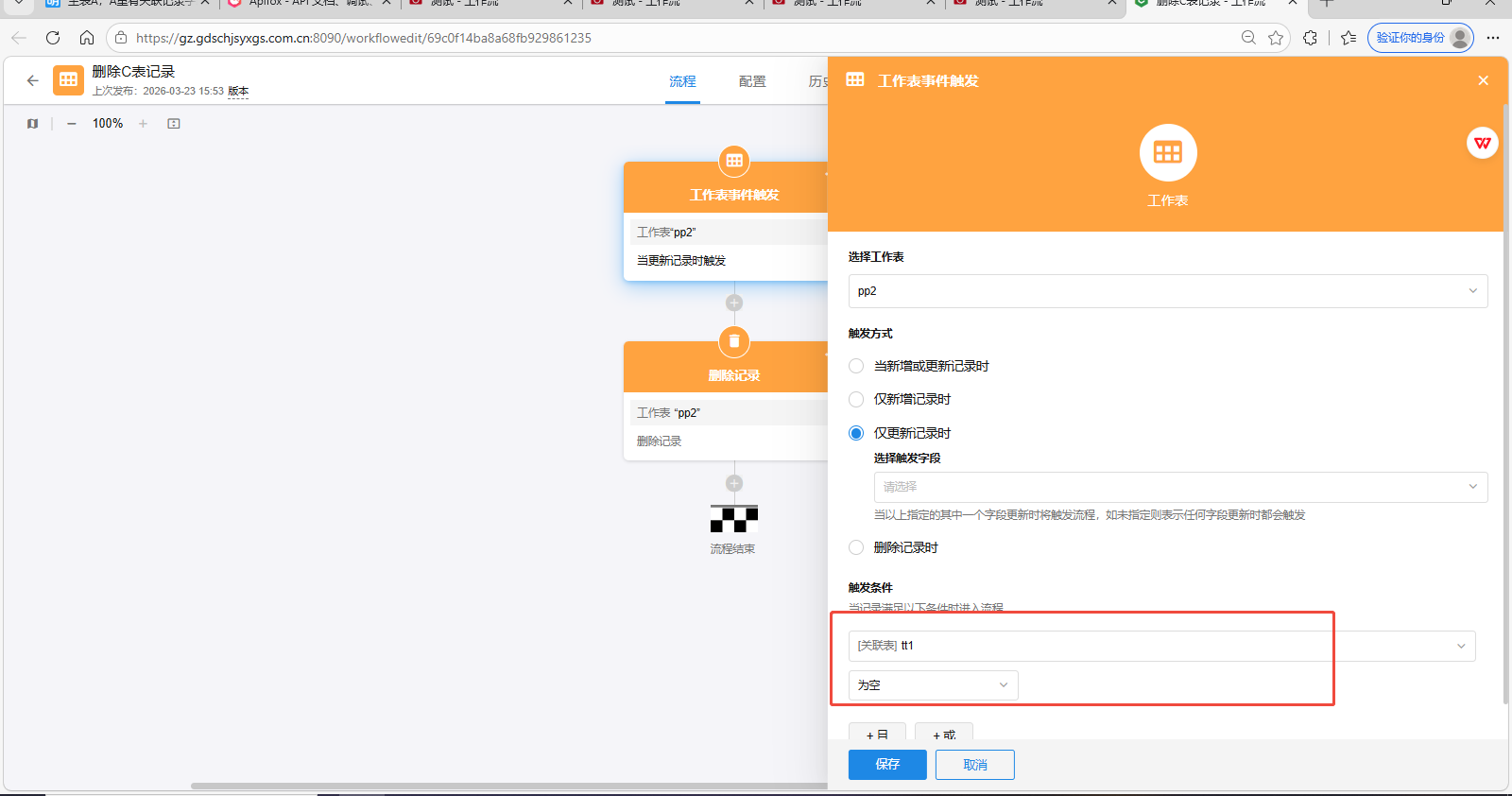
Task: Expand the trigger field selection dropdown
Action: click(x=1179, y=487)
